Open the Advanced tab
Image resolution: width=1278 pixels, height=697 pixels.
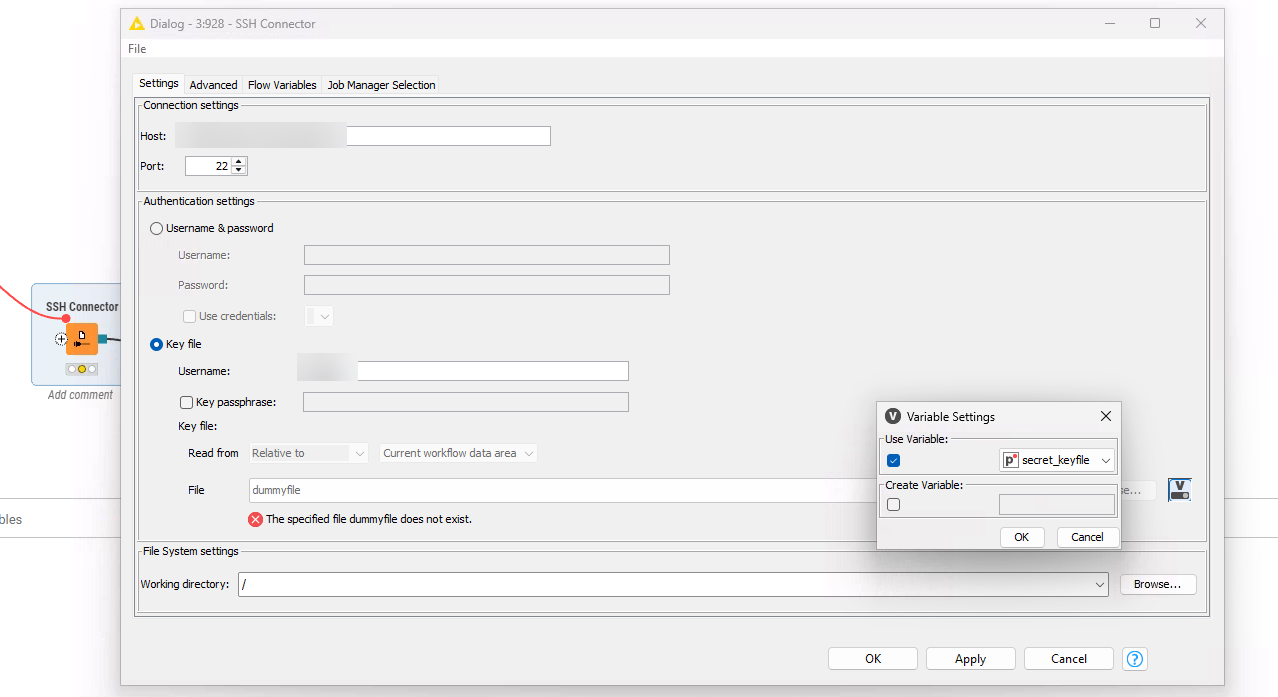tap(213, 85)
